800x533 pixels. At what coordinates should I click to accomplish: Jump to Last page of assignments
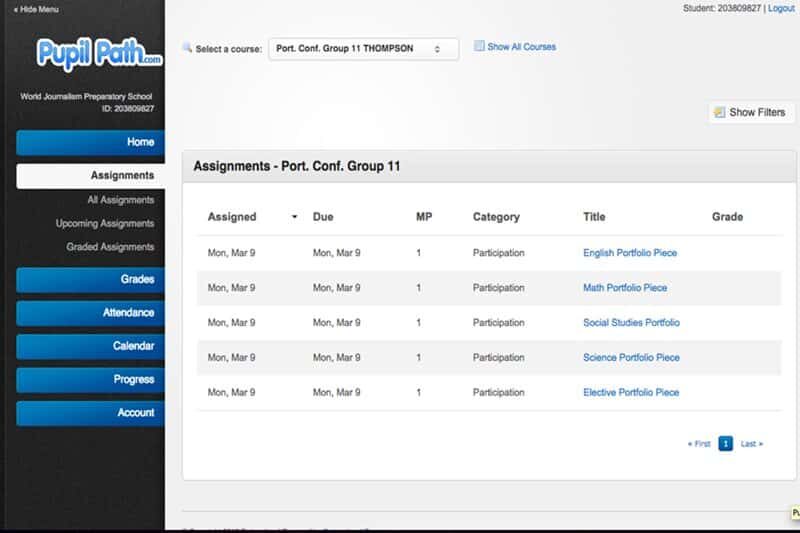pos(752,444)
